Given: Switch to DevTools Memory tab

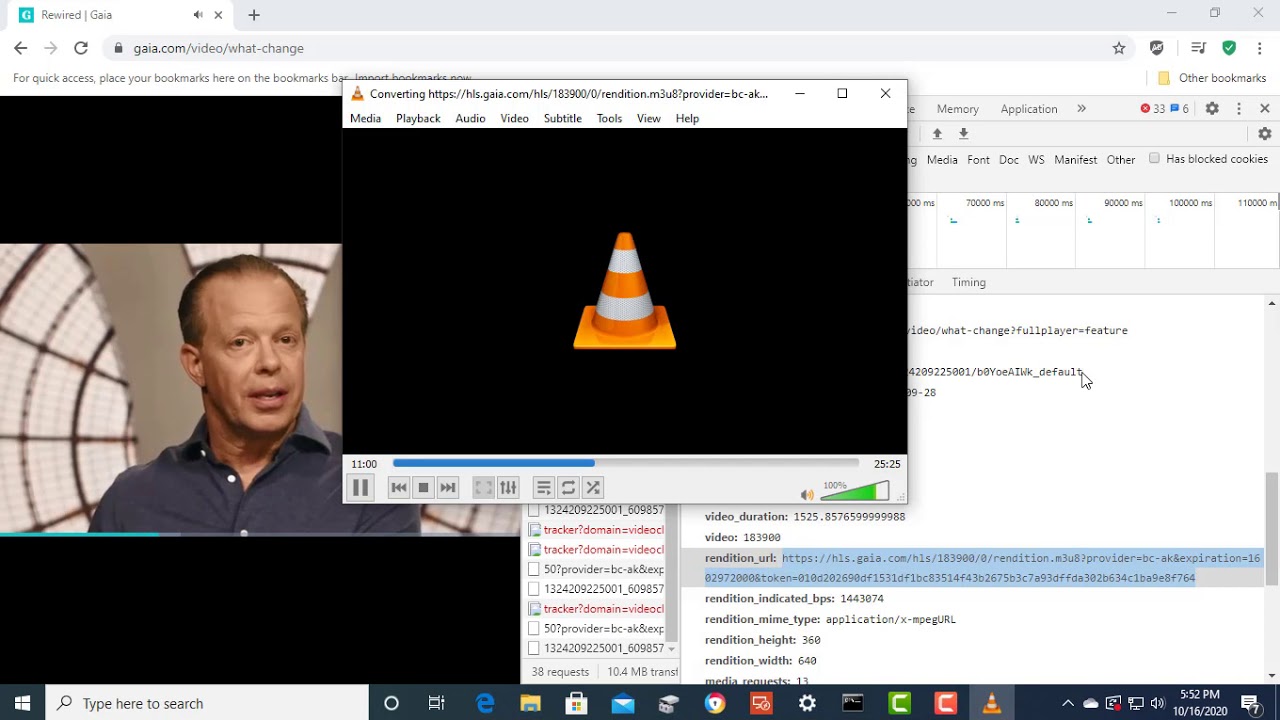Looking at the screenshot, I should [957, 109].
